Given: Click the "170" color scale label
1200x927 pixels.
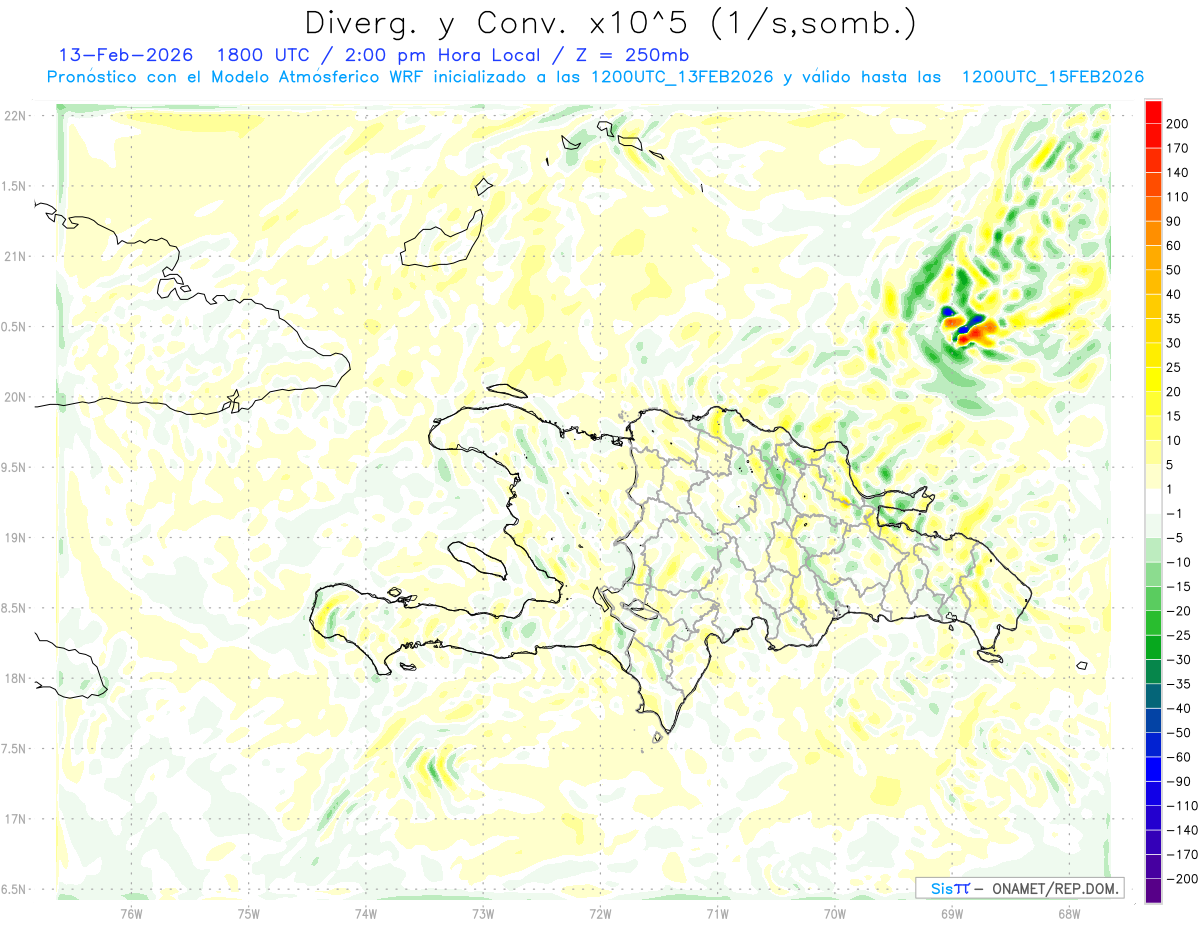Looking at the screenshot, I should (x=1178, y=148).
